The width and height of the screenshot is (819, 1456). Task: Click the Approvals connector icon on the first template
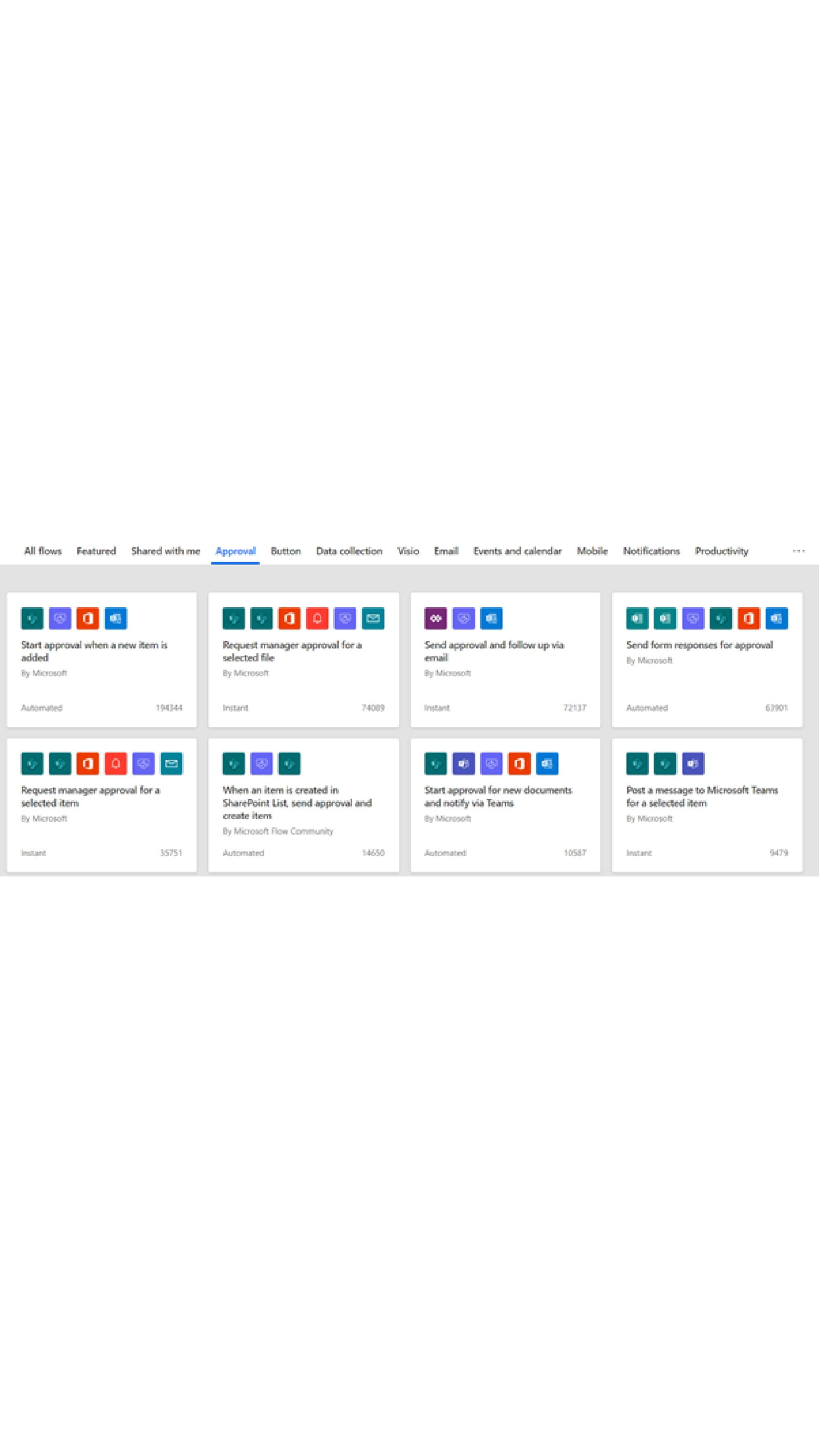pyautogui.click(x=59, y=619)
